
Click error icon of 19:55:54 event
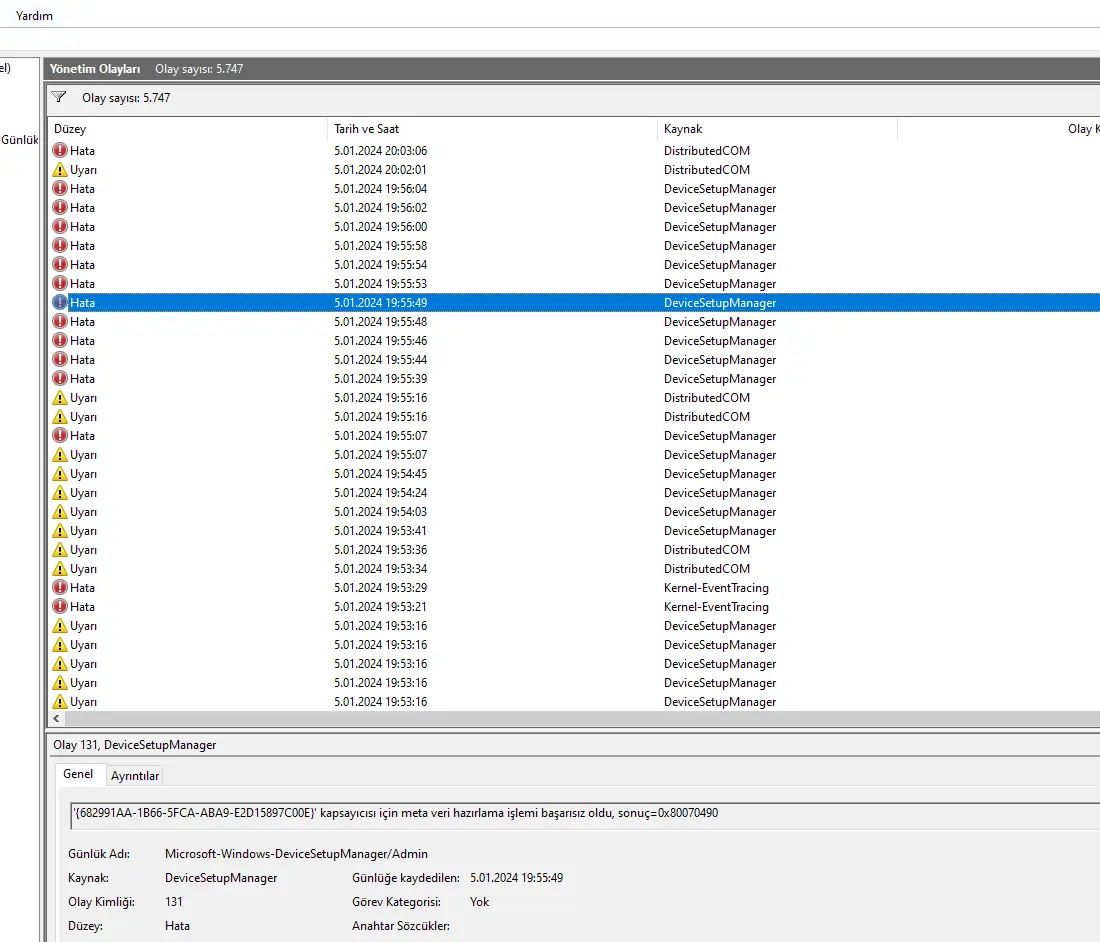pos(60,264)
